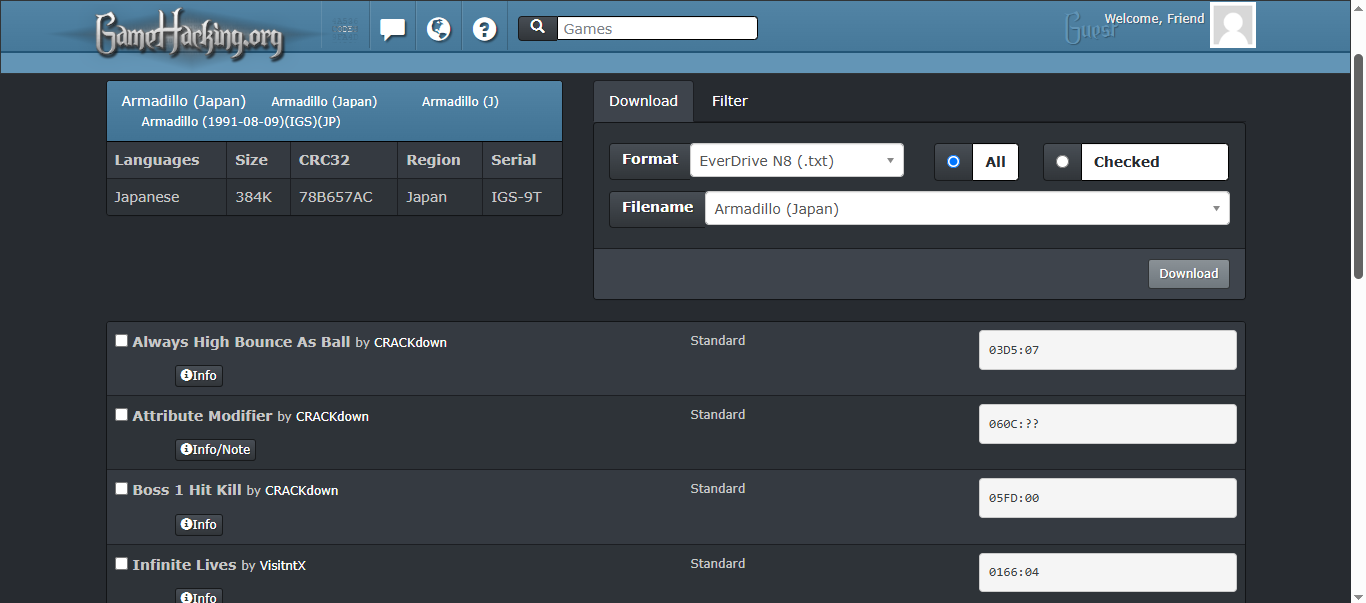Click the Always High Bounce As Ball title
Image resolution: width=1366 pixels, height=603 pixels.
pyautogui.click(x=241, y=342)
